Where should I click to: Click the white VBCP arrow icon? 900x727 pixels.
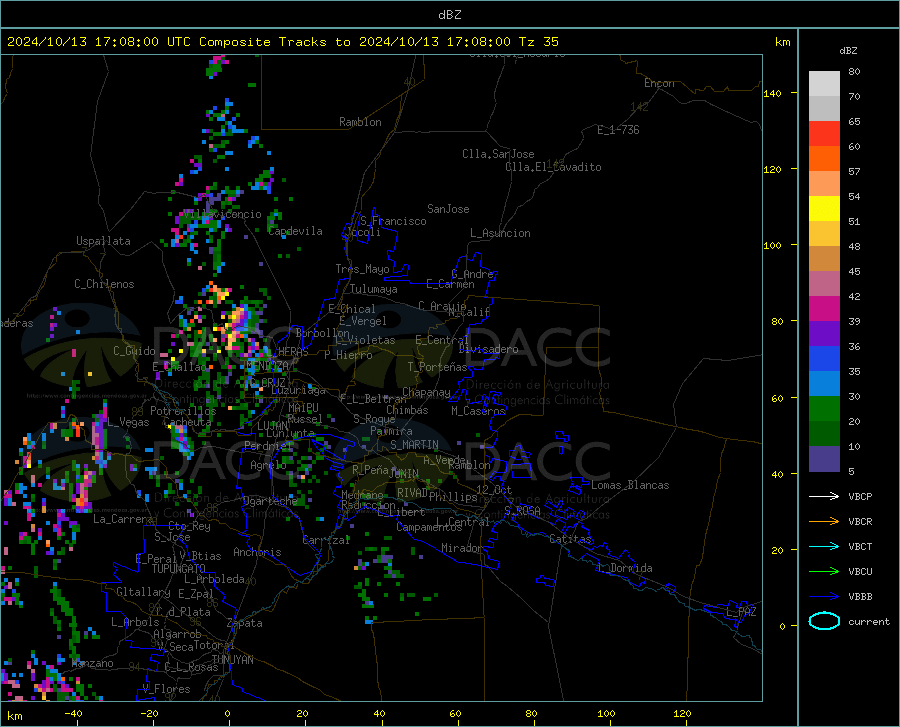[x=824, y=496]
